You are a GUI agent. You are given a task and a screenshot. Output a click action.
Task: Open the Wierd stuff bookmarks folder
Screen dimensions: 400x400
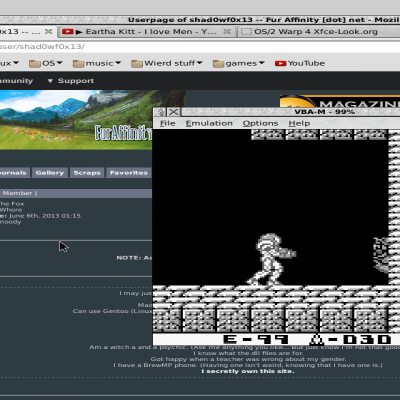167,63
